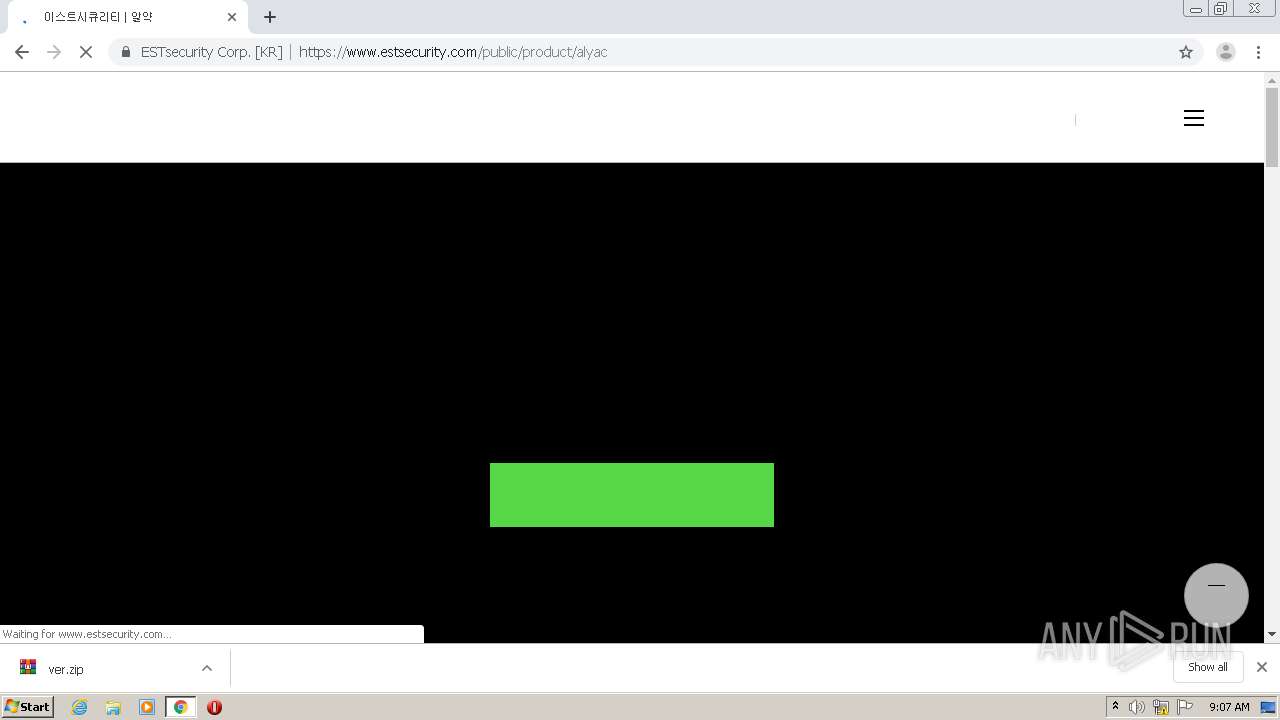Image resolution: width=1280 pixels, height=720 pixels.
Task: Close the downloads bar
Action: (1261, 667)
